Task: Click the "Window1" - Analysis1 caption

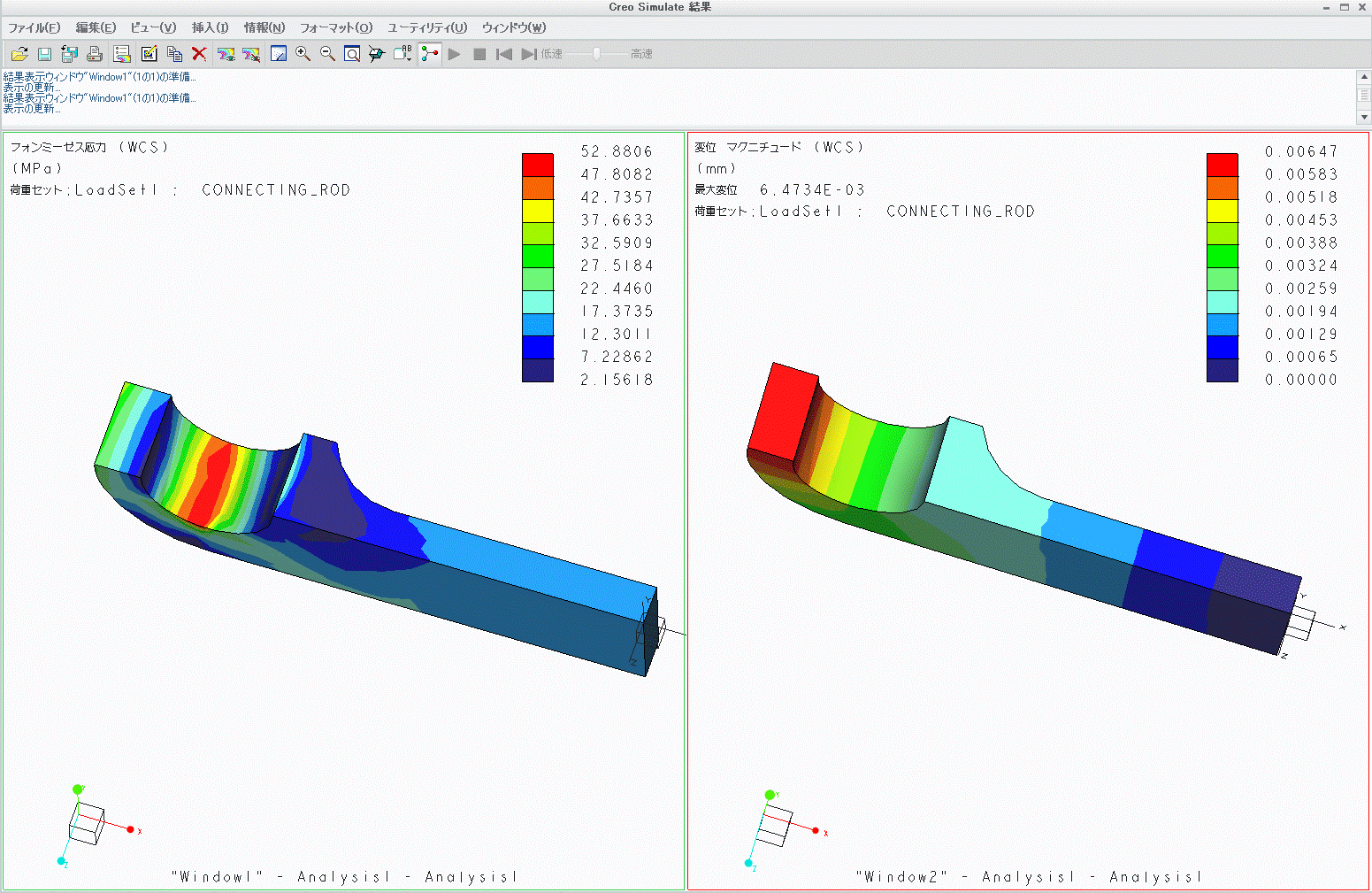Action: pos(344,877)
